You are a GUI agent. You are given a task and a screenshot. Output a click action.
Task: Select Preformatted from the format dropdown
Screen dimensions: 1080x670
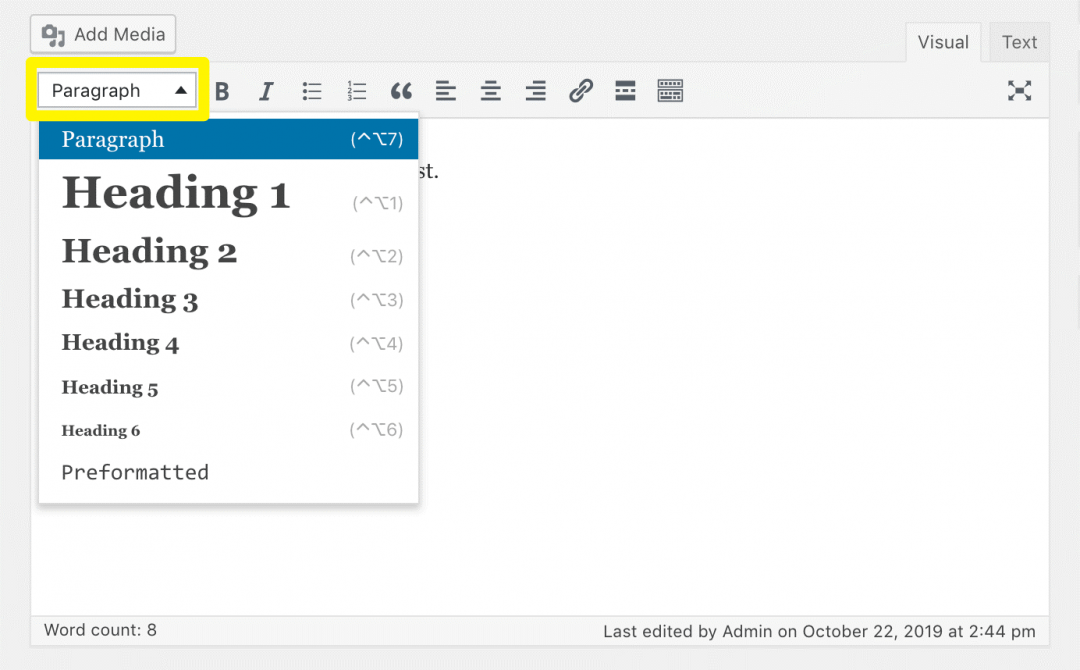(x=135, y=472)
